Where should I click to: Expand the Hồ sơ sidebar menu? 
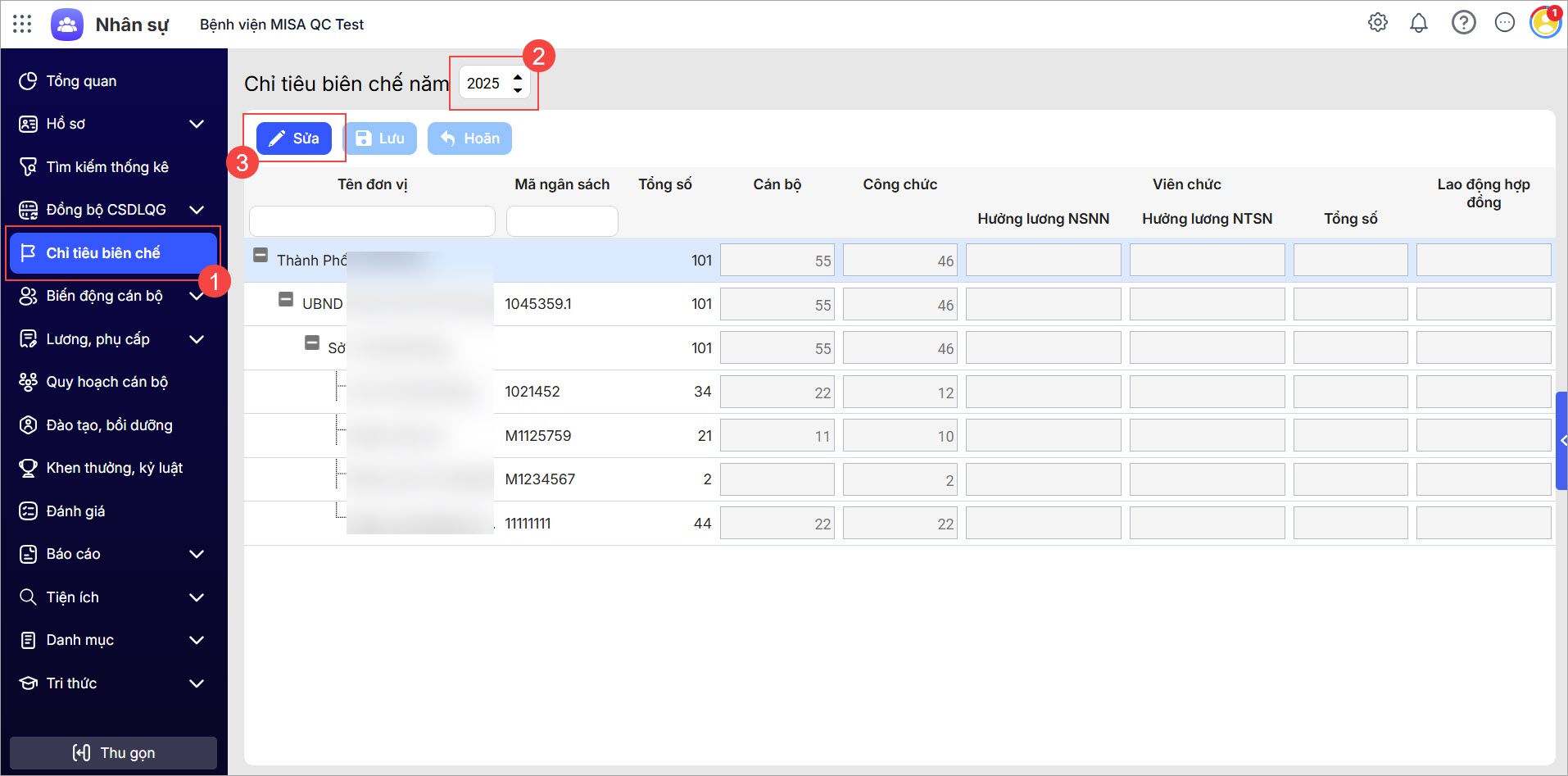(x=196, y=124)
